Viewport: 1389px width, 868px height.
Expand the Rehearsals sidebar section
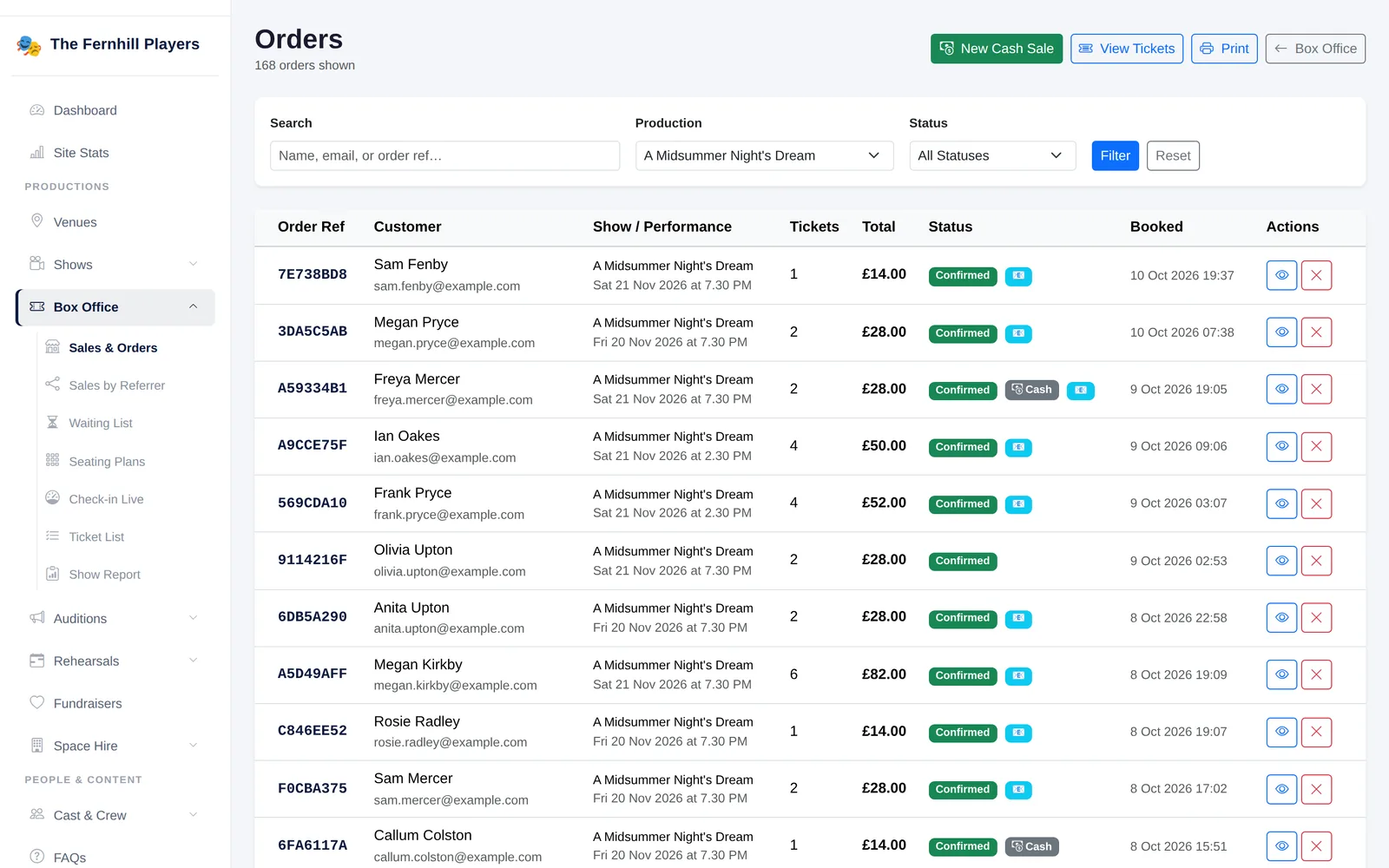click(115, 661)
